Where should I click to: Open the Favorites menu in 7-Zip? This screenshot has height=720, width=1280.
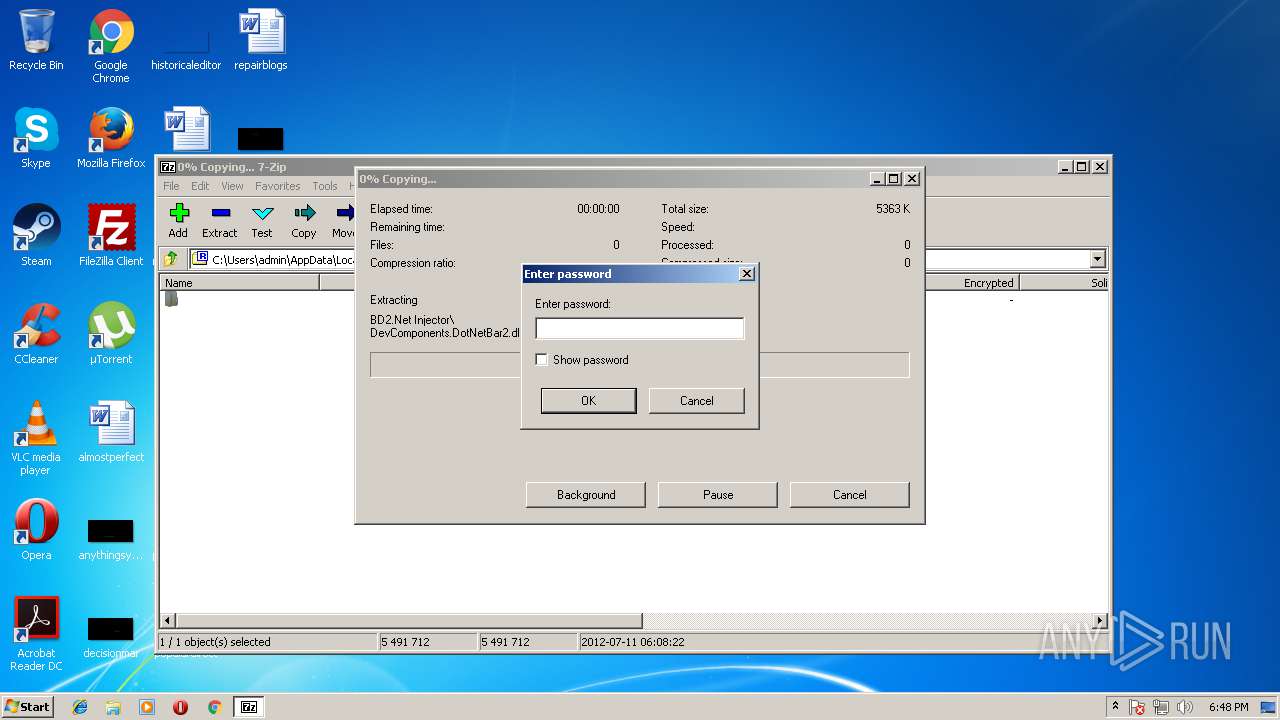(x=277, y=186)
